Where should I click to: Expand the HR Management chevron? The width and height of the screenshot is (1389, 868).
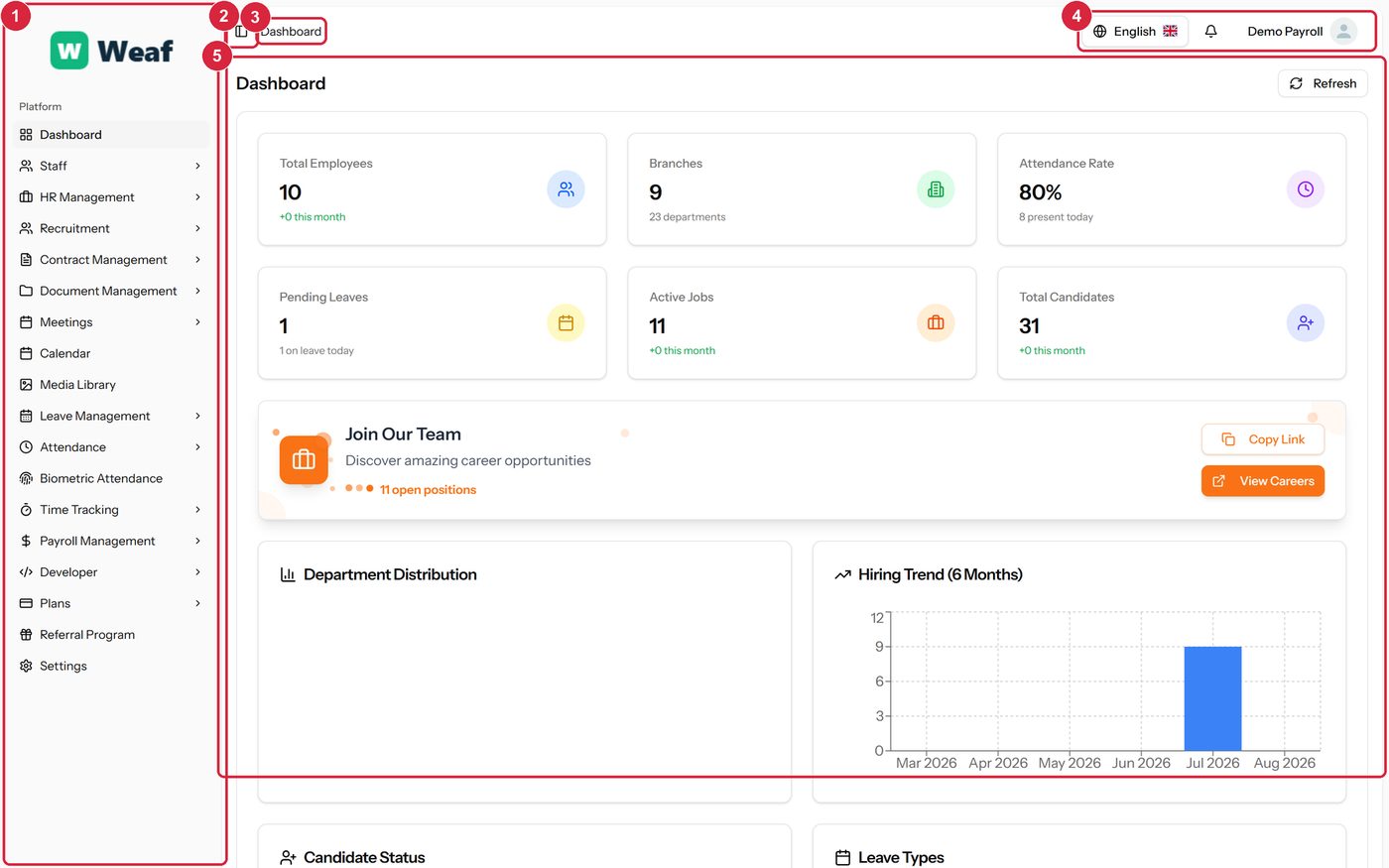click(197, 197)
